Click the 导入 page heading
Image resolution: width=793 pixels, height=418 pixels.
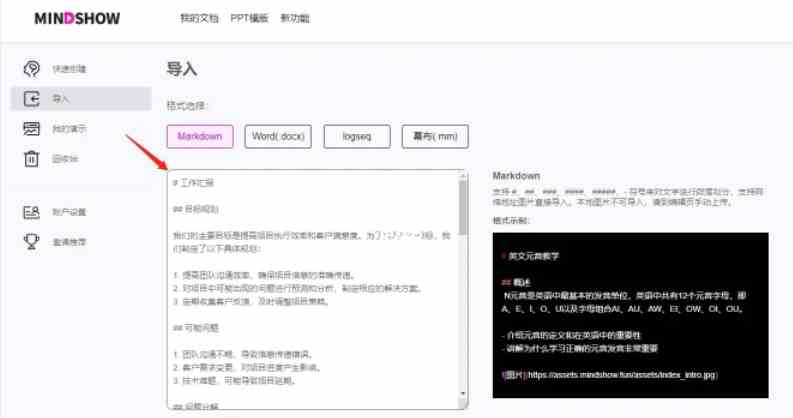pyautogui.click(x=182, y=69)
